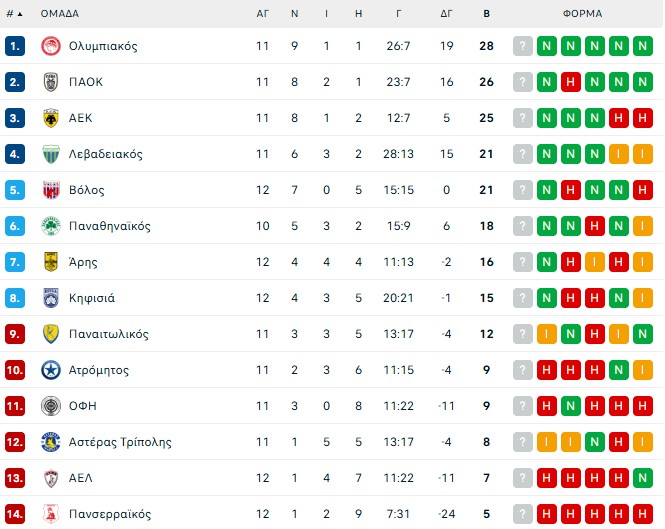Click the ΟΦΗ team badge icon
This screenshot has width=665, height=529.
click(x=51, y=406)
